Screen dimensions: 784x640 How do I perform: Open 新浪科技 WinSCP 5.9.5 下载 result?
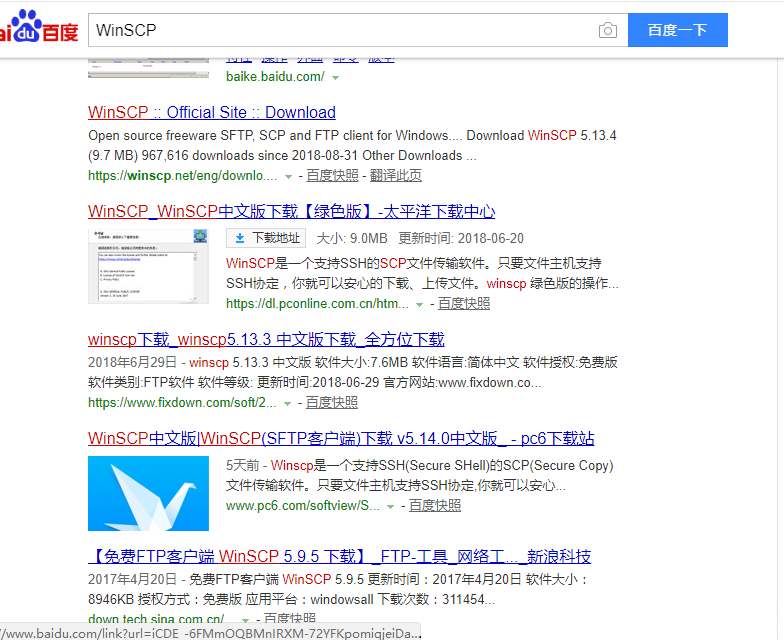(340, 556)
